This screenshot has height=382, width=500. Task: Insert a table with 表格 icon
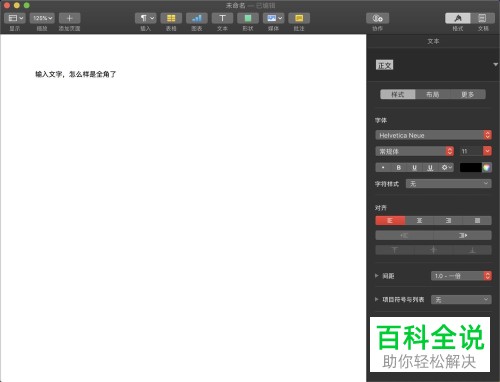pyautogui.click(x=171, y=18)
